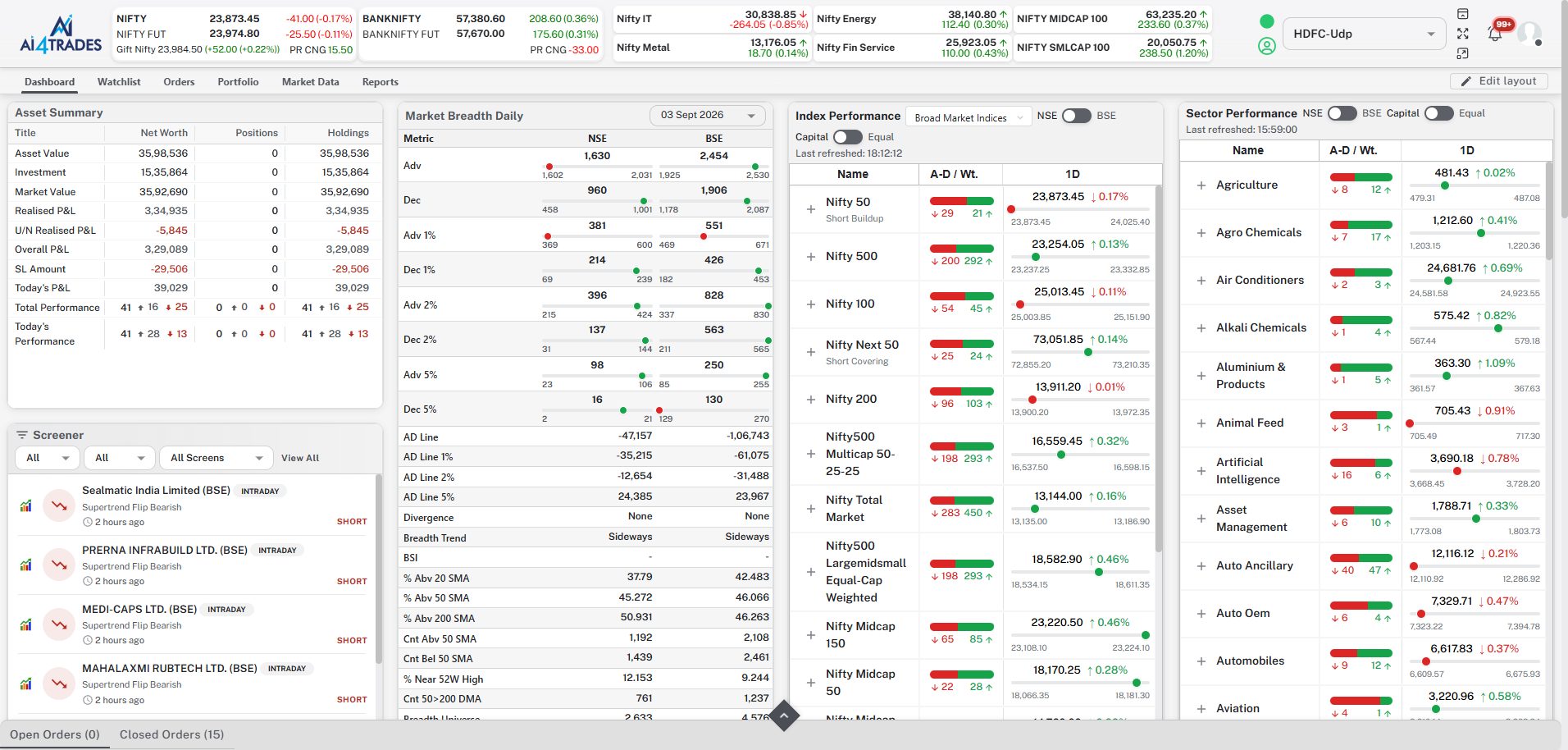Click the floating chevron-up diamond button
The width and height of the screenshot is (1568, 750).
tap(784, 716)
